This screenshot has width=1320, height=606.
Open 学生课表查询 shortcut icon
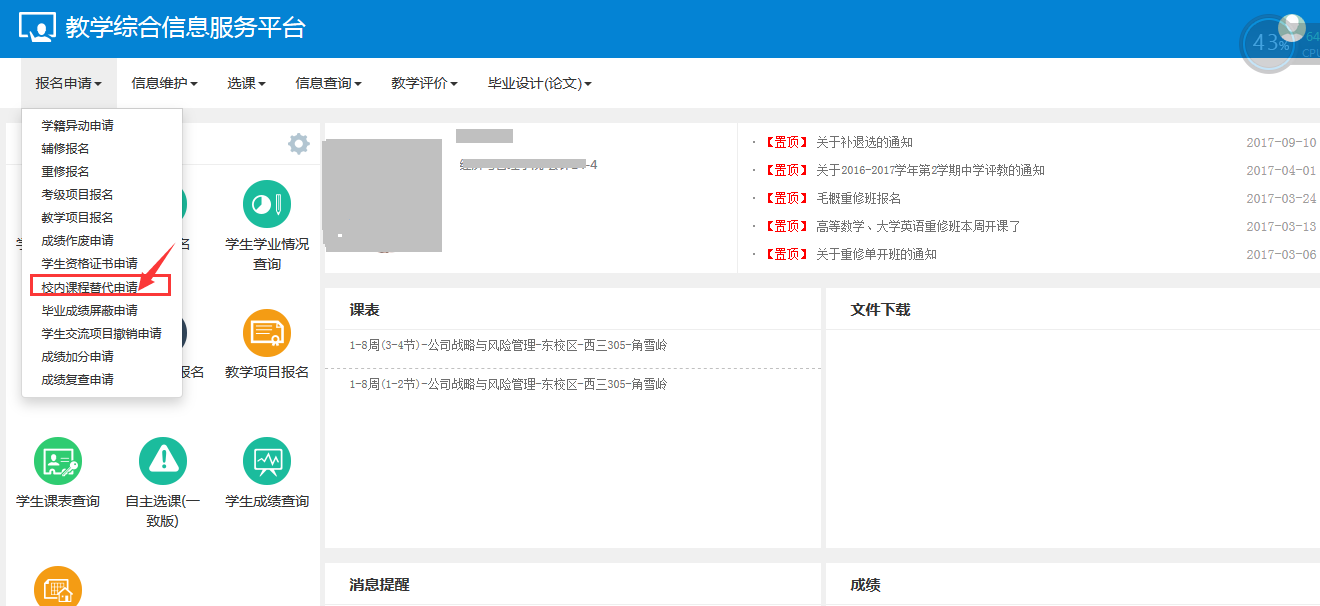(x=58, y=462)
